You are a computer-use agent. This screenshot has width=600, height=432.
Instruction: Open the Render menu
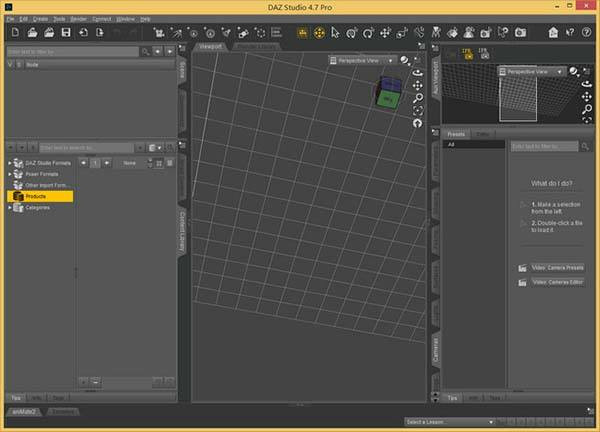coord(78,18)
